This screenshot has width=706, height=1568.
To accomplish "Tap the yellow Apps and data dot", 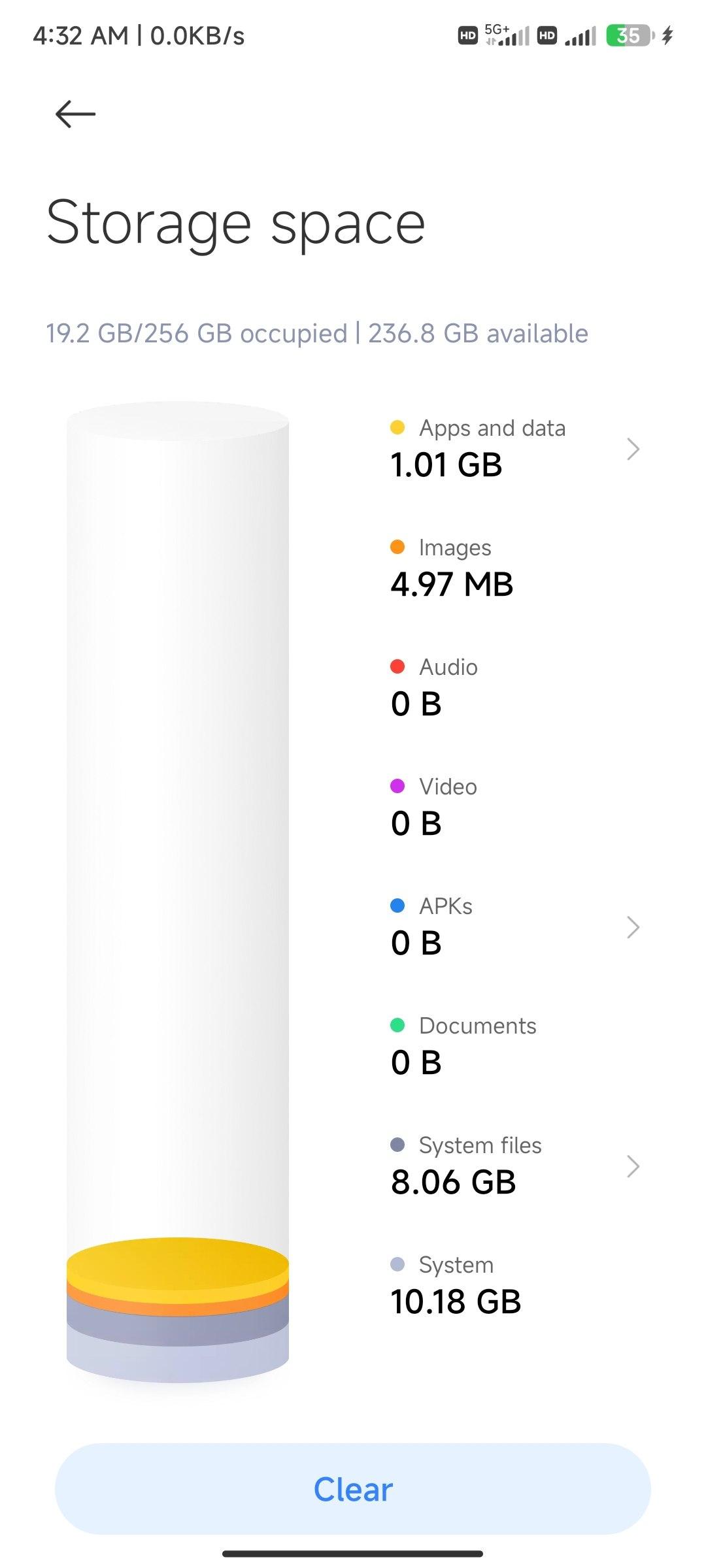I will click(x=397, y=428).
